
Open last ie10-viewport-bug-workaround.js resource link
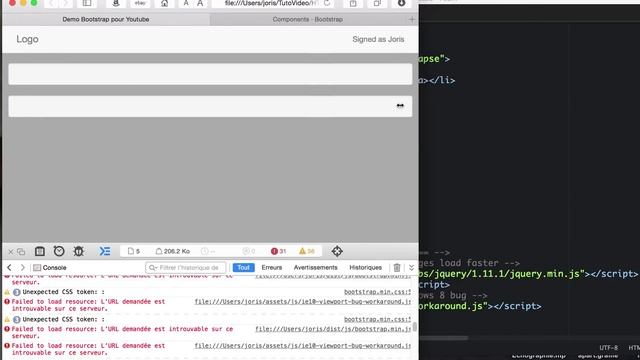pyautogui.click(x=303, y=346)
